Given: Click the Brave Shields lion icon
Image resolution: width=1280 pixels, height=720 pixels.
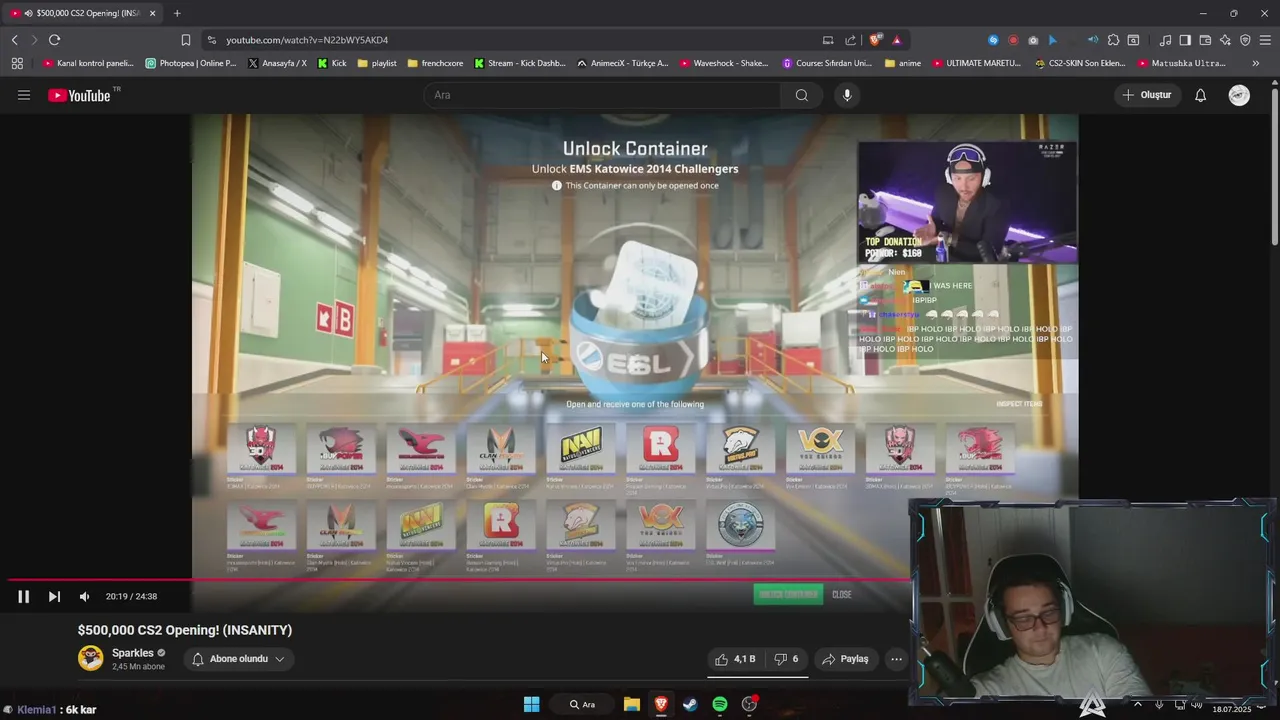Looking at the screenshot, I should click(876, 40).
